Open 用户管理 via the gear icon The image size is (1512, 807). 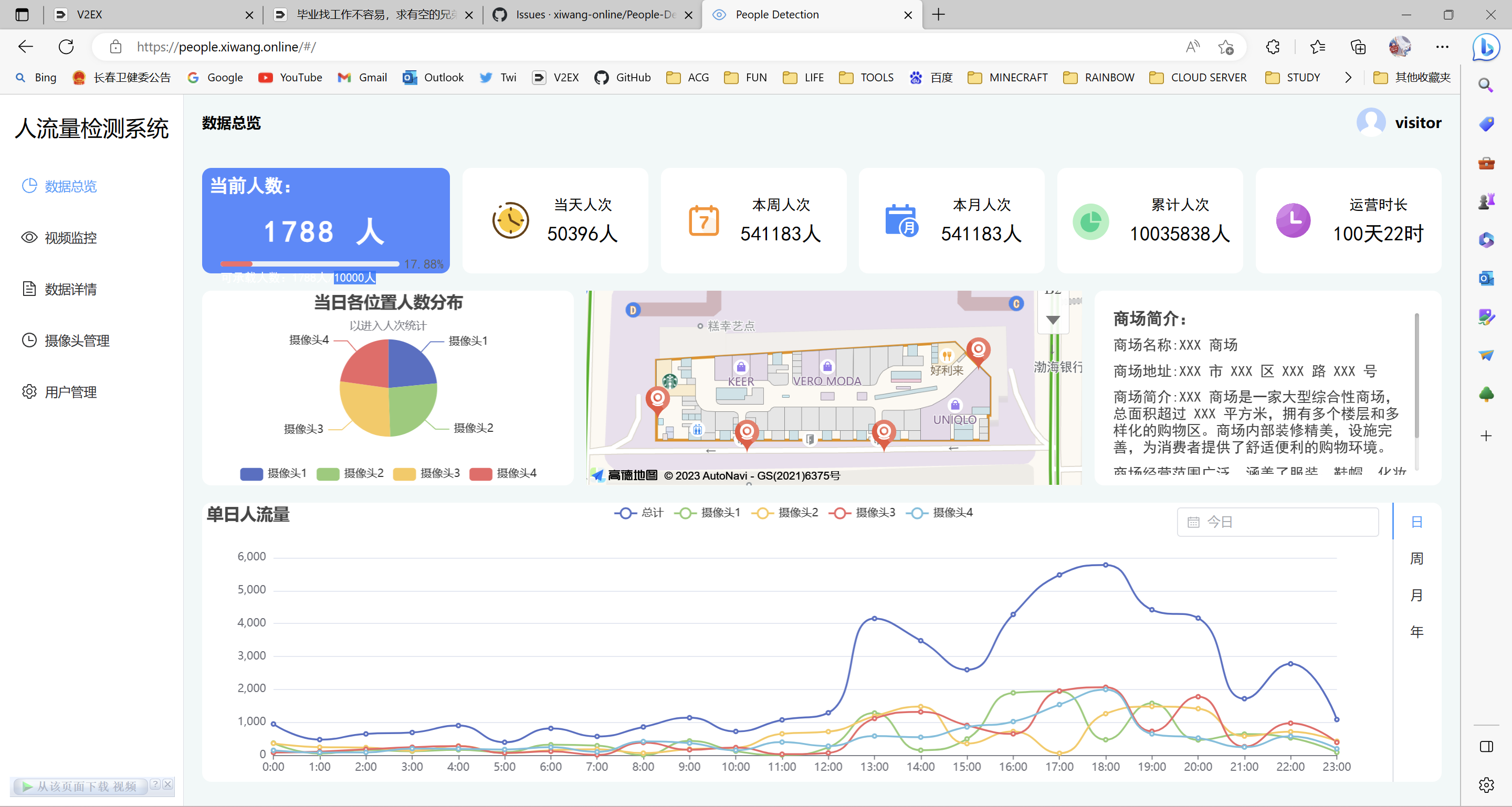[29, 392]
